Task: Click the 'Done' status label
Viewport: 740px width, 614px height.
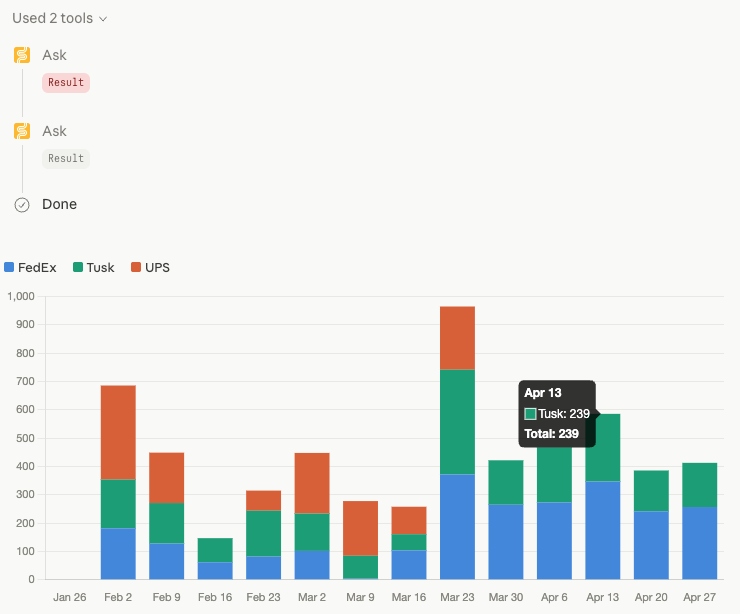Action: pyautogui.click(x=59, y=204)
